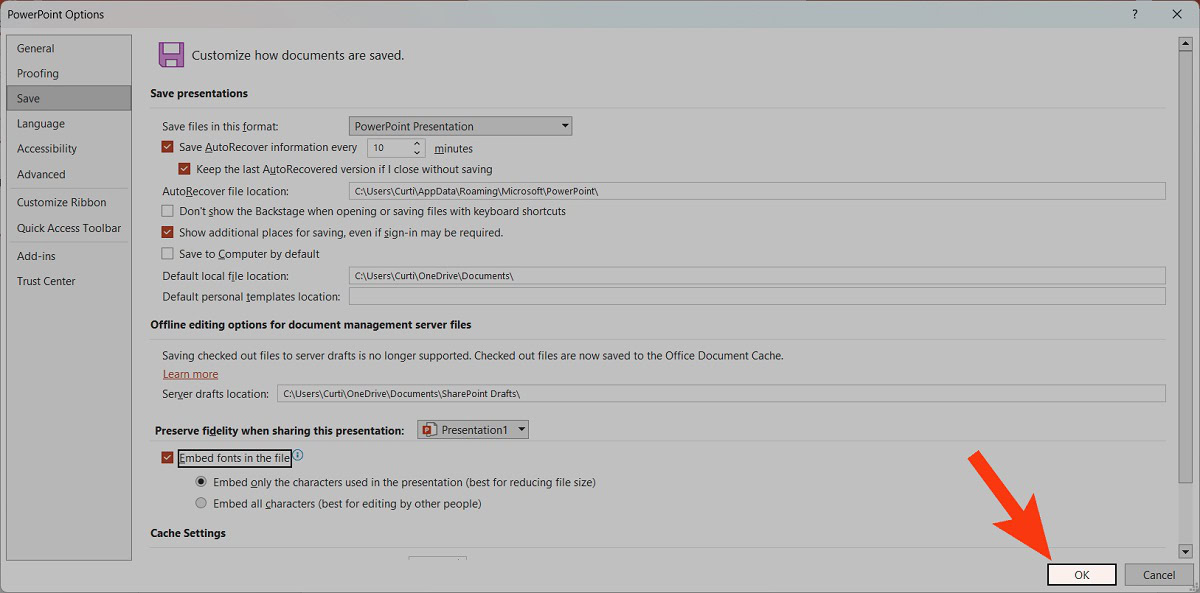
Task: Enable Save to Computer by default
Action: coord(168,254)
